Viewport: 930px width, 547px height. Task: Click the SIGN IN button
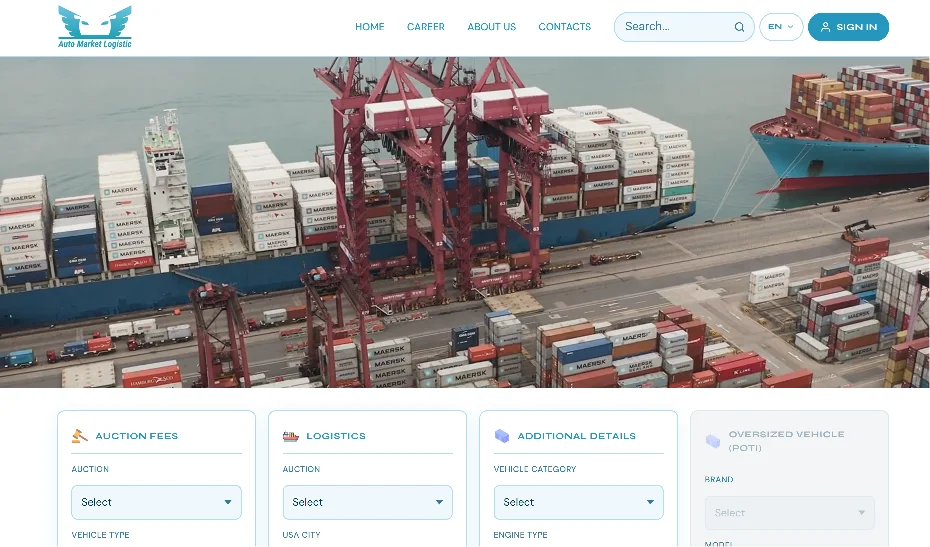(x=848, y=27)
